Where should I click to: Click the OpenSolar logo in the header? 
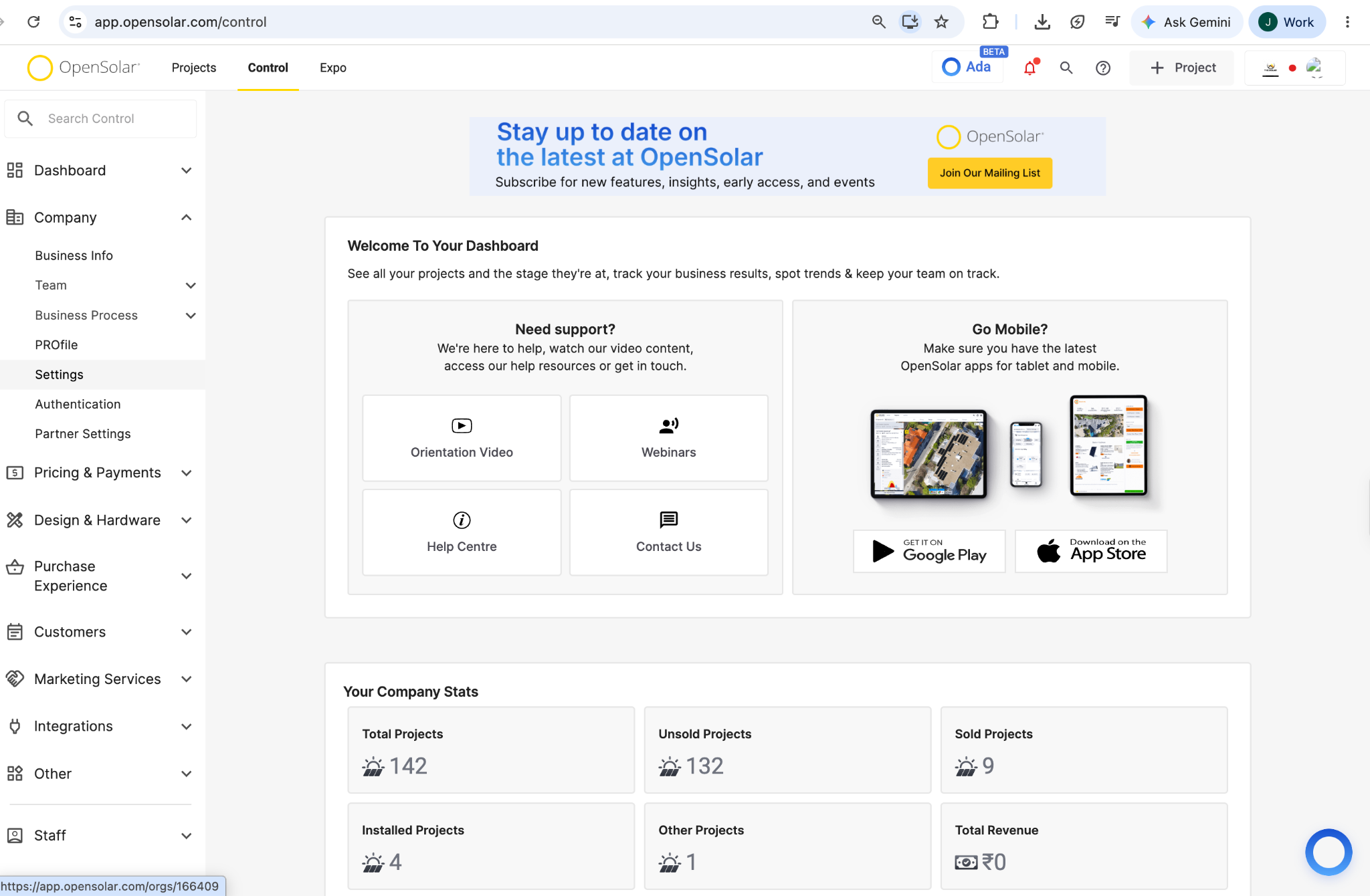(84, 68)
